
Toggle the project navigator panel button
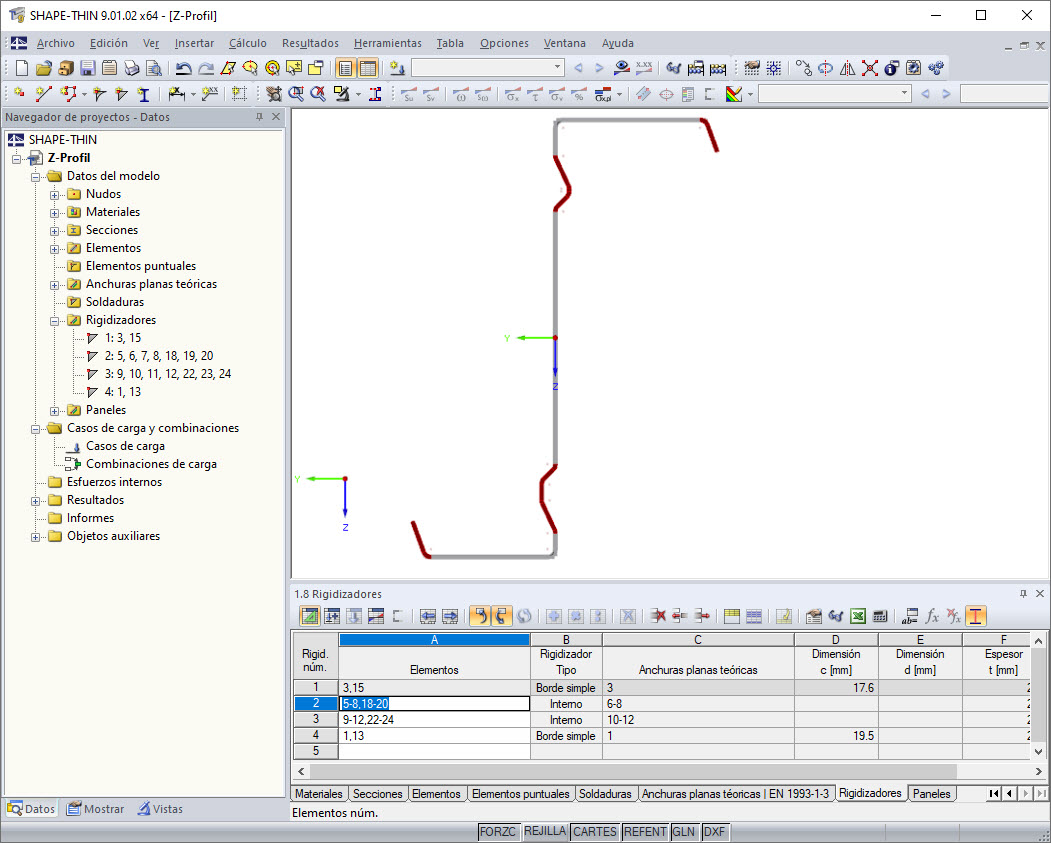[x=345, y=68]
